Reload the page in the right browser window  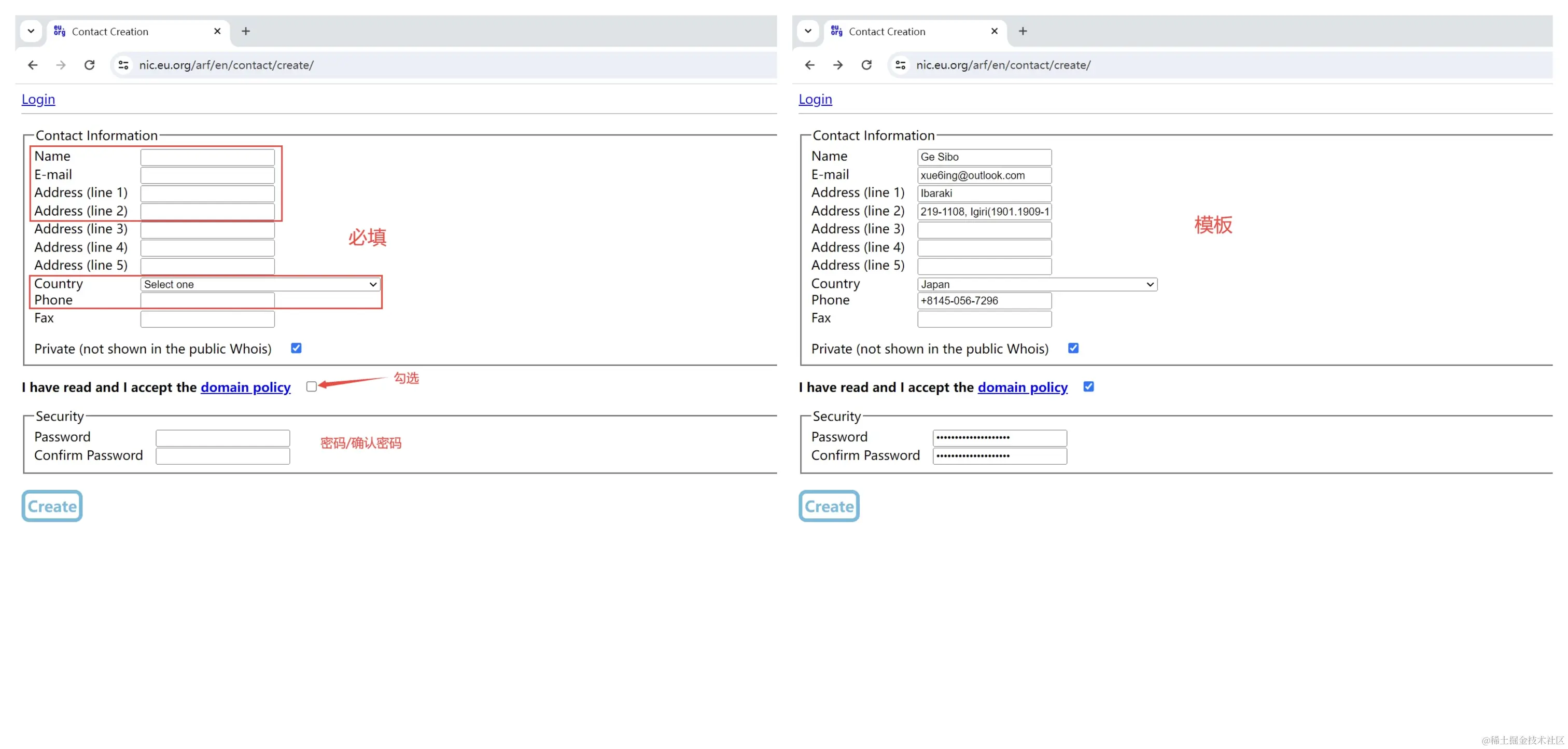[866, 64]
